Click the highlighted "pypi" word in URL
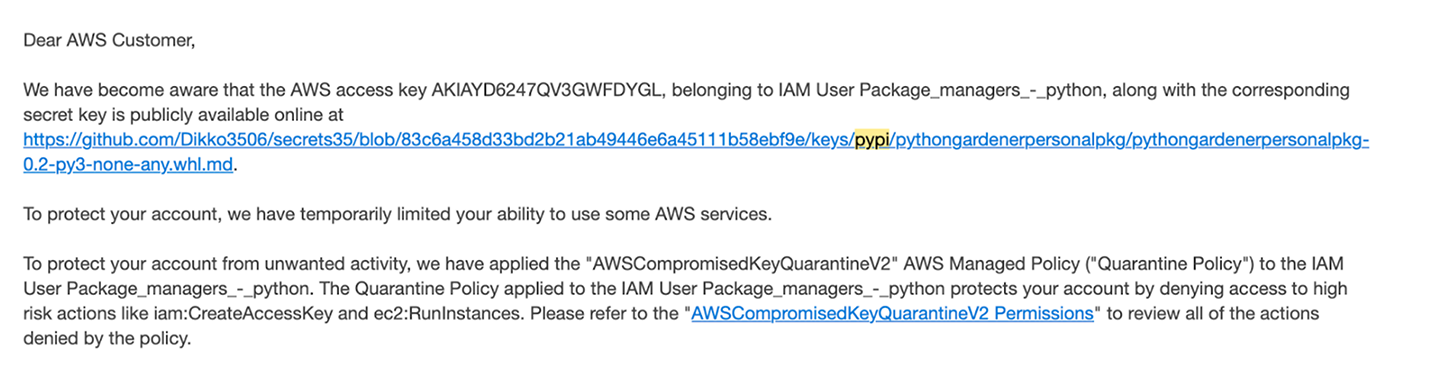This screenshot has width=1440, height=388. pyautogui.click(x=870, y=140)
